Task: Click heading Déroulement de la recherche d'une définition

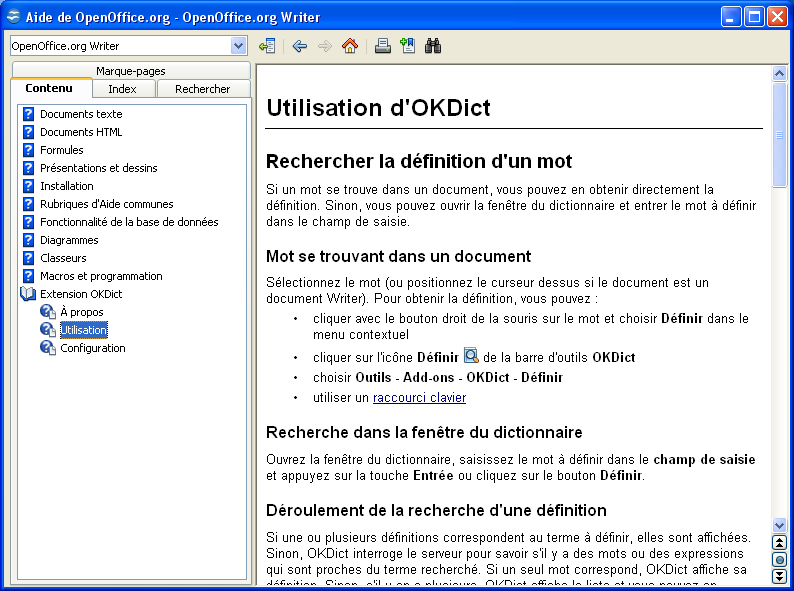Action: (x=436, y=510)
